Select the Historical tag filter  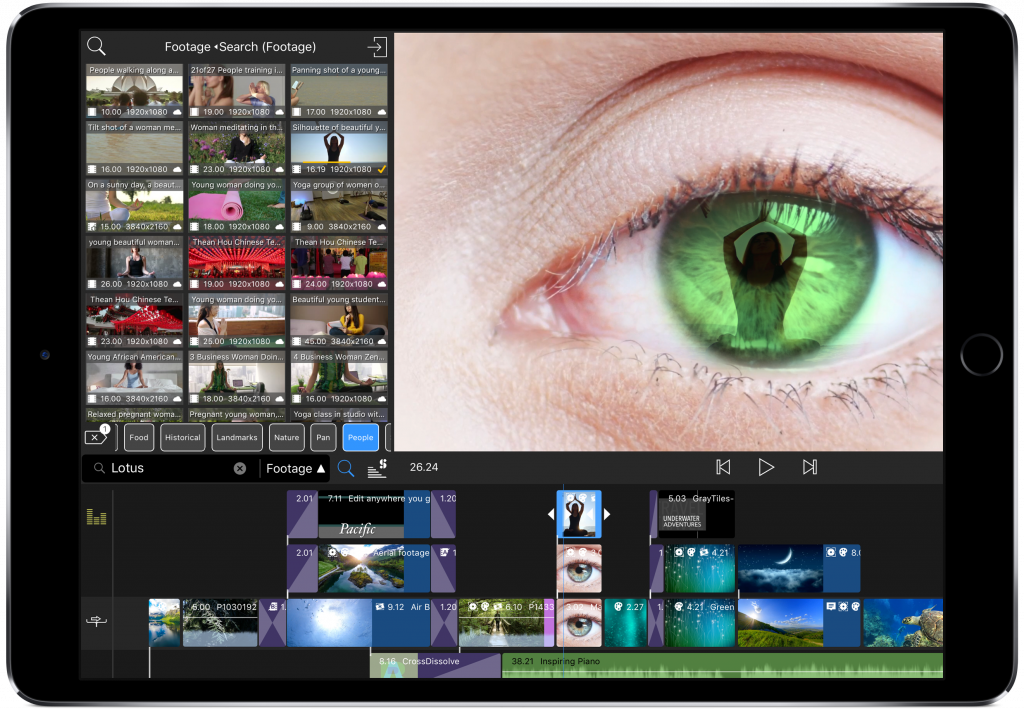[x=182, y=437]
